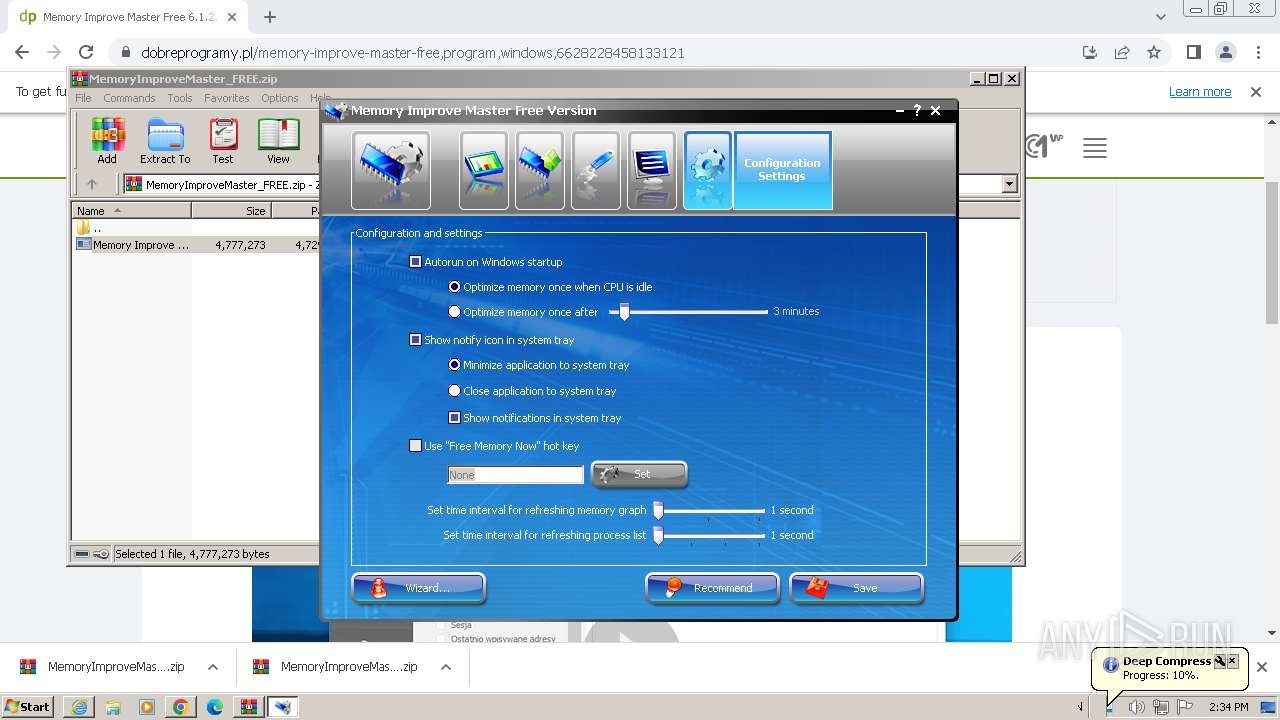This screenshot has width=1280, height=720.
Task: Open Chrome side panel icon
Action: (1193, 53)
